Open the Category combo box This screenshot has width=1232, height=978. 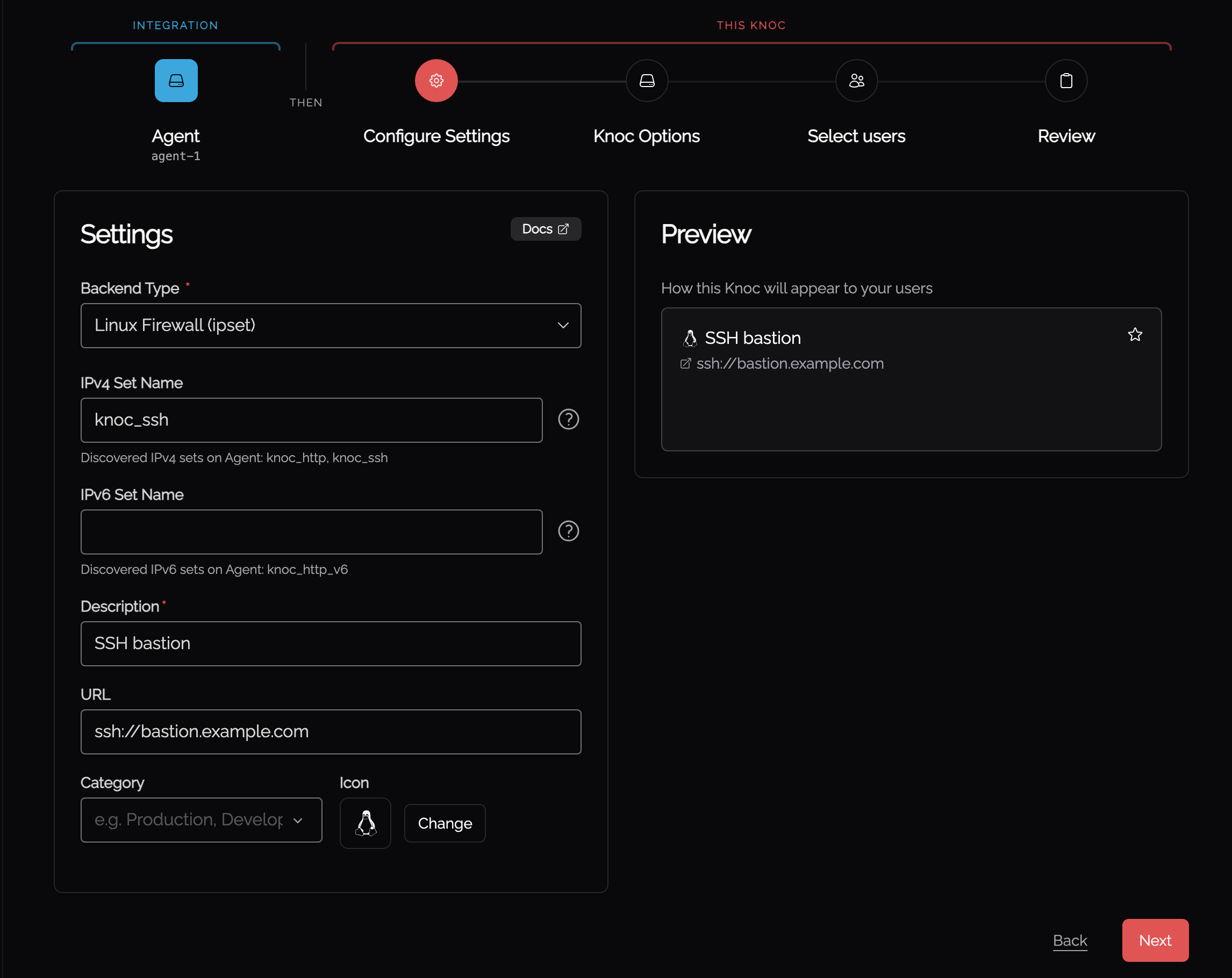coord(201,821)
